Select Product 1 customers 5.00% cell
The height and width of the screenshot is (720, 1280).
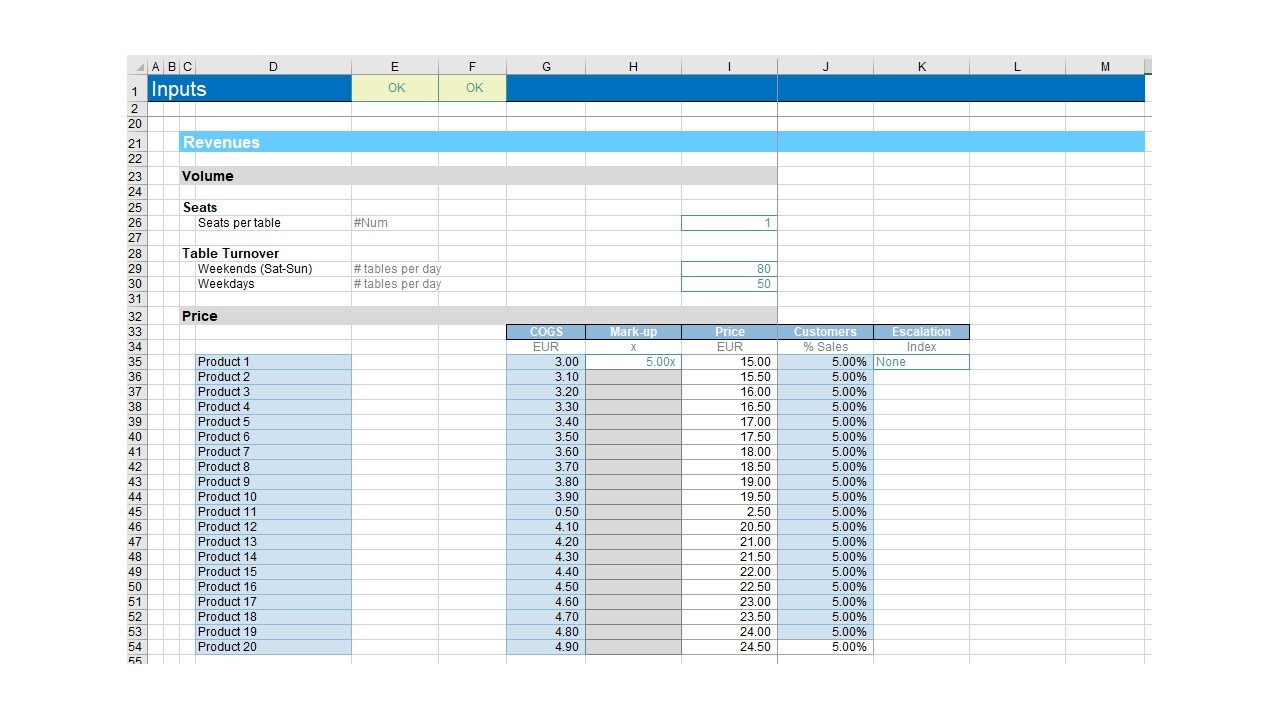point(825,362)
